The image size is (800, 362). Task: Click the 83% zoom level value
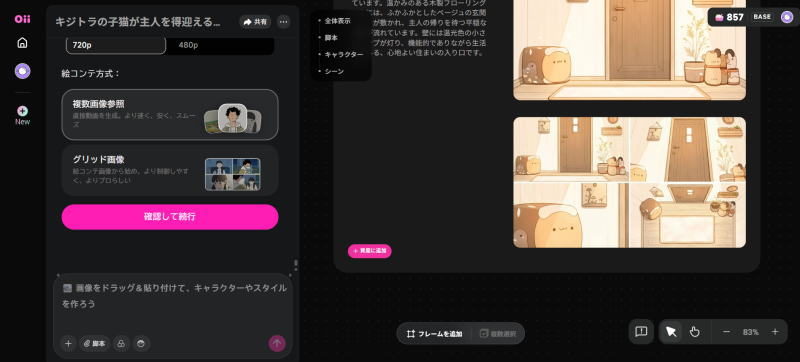(x=751, y=332)
